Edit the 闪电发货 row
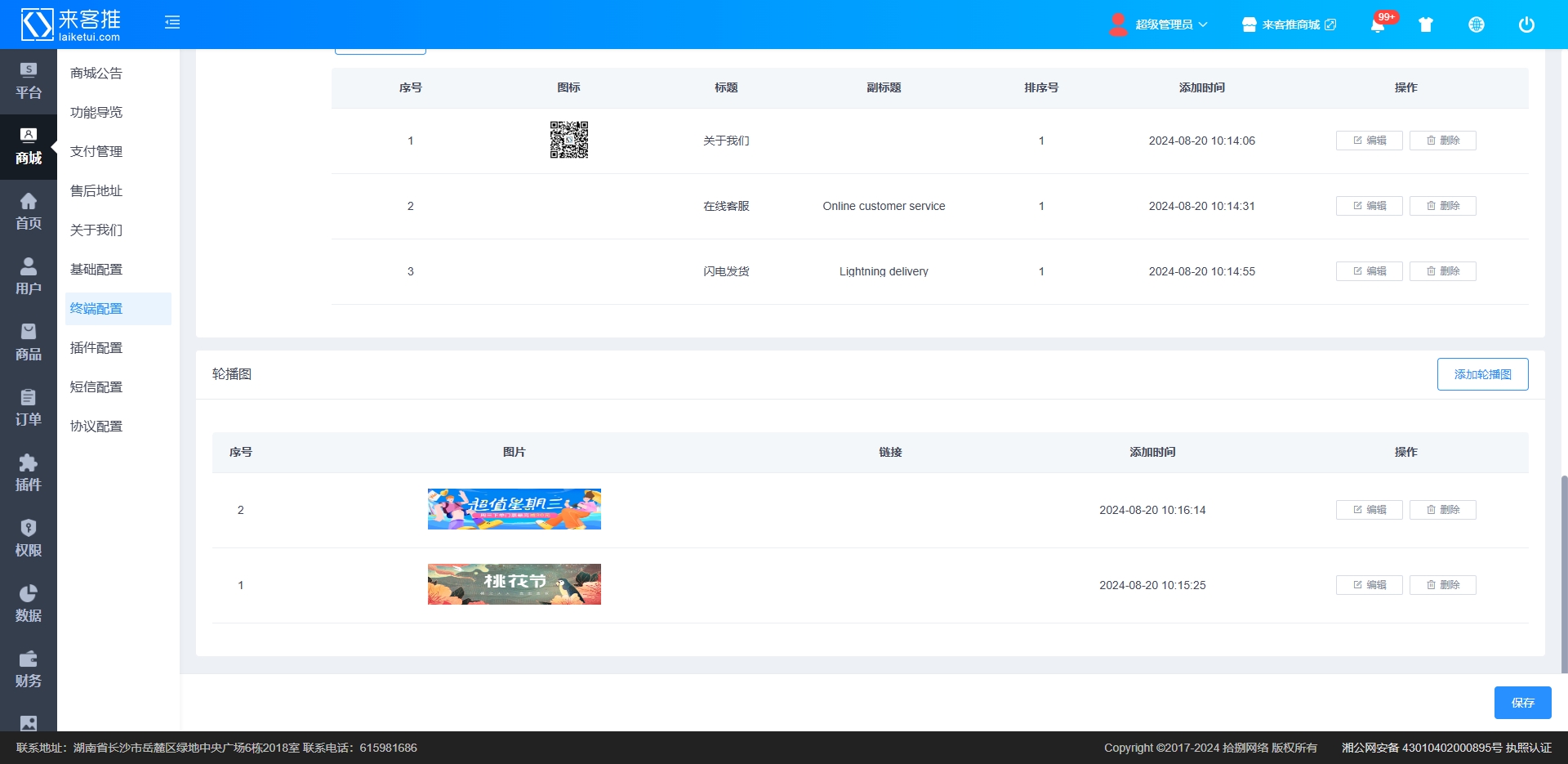The width and height of the screenshot is (1568, 764). point(1369,271)
